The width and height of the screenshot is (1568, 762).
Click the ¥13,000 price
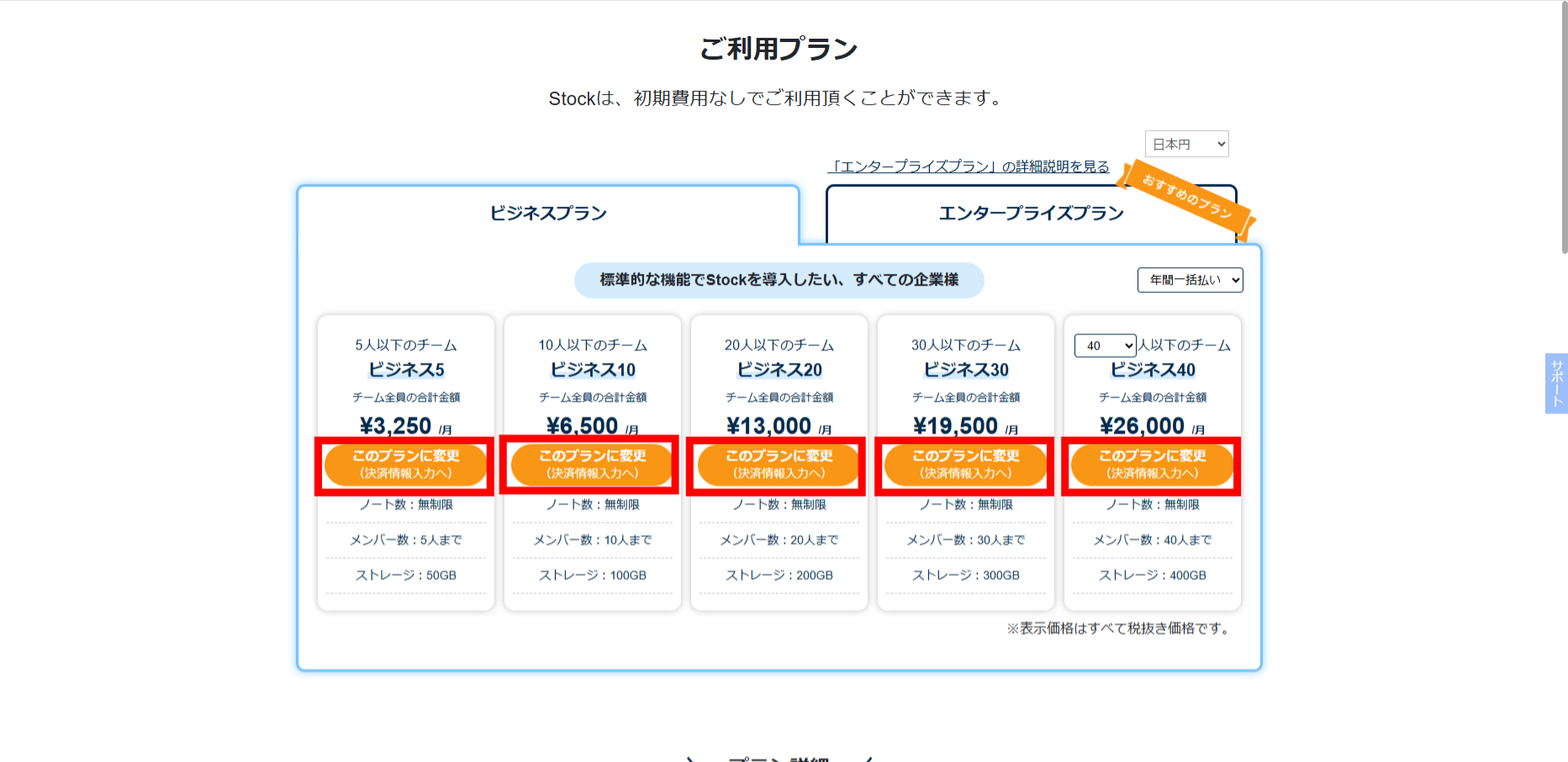(768, 426)
